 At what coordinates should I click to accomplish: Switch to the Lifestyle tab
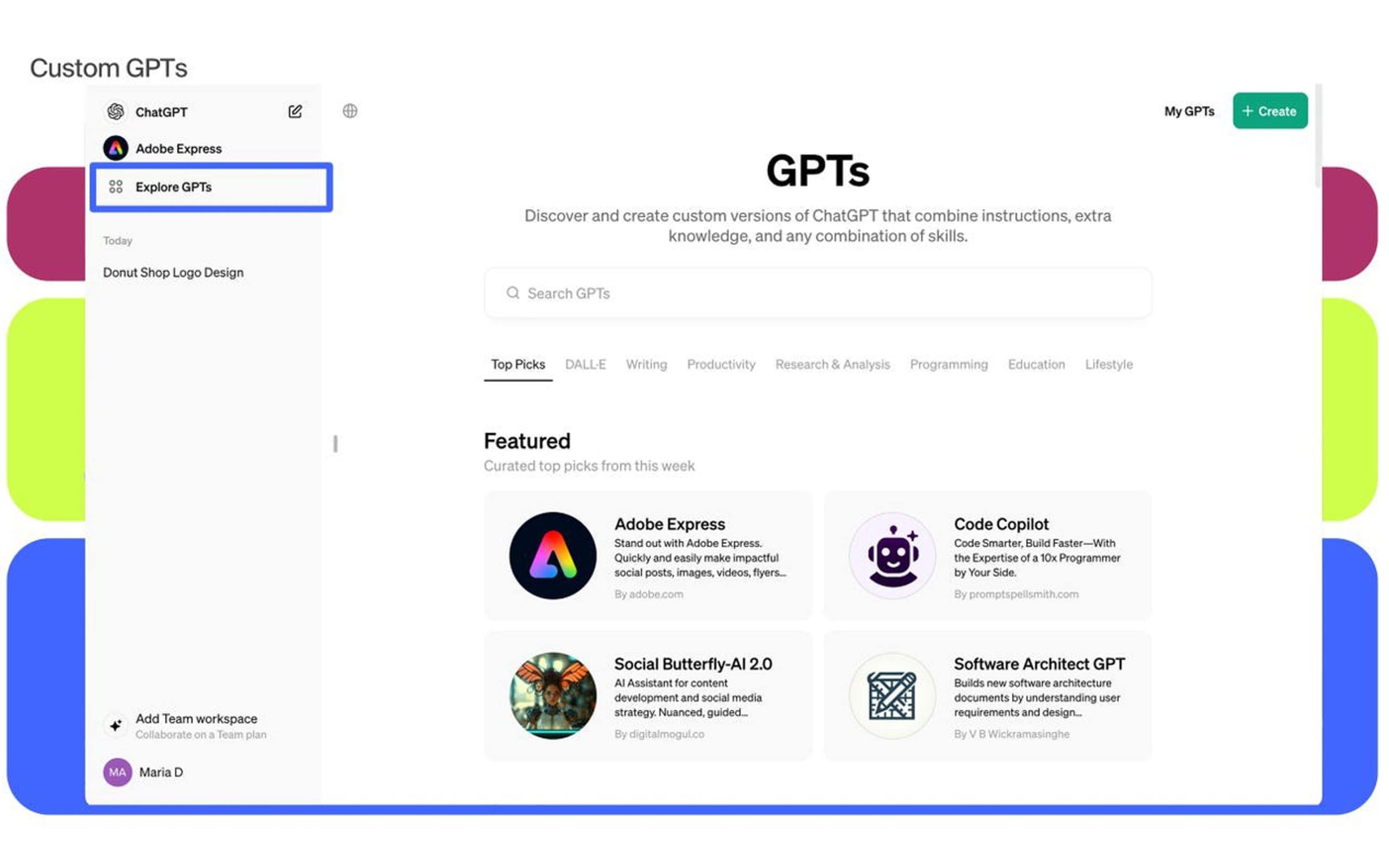coord(1108,365)
